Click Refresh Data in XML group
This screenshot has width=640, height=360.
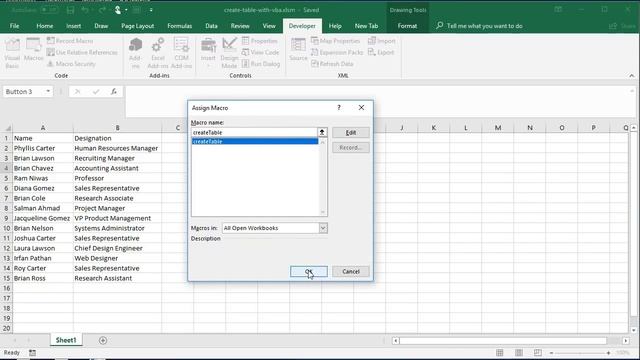click(332, 64)
